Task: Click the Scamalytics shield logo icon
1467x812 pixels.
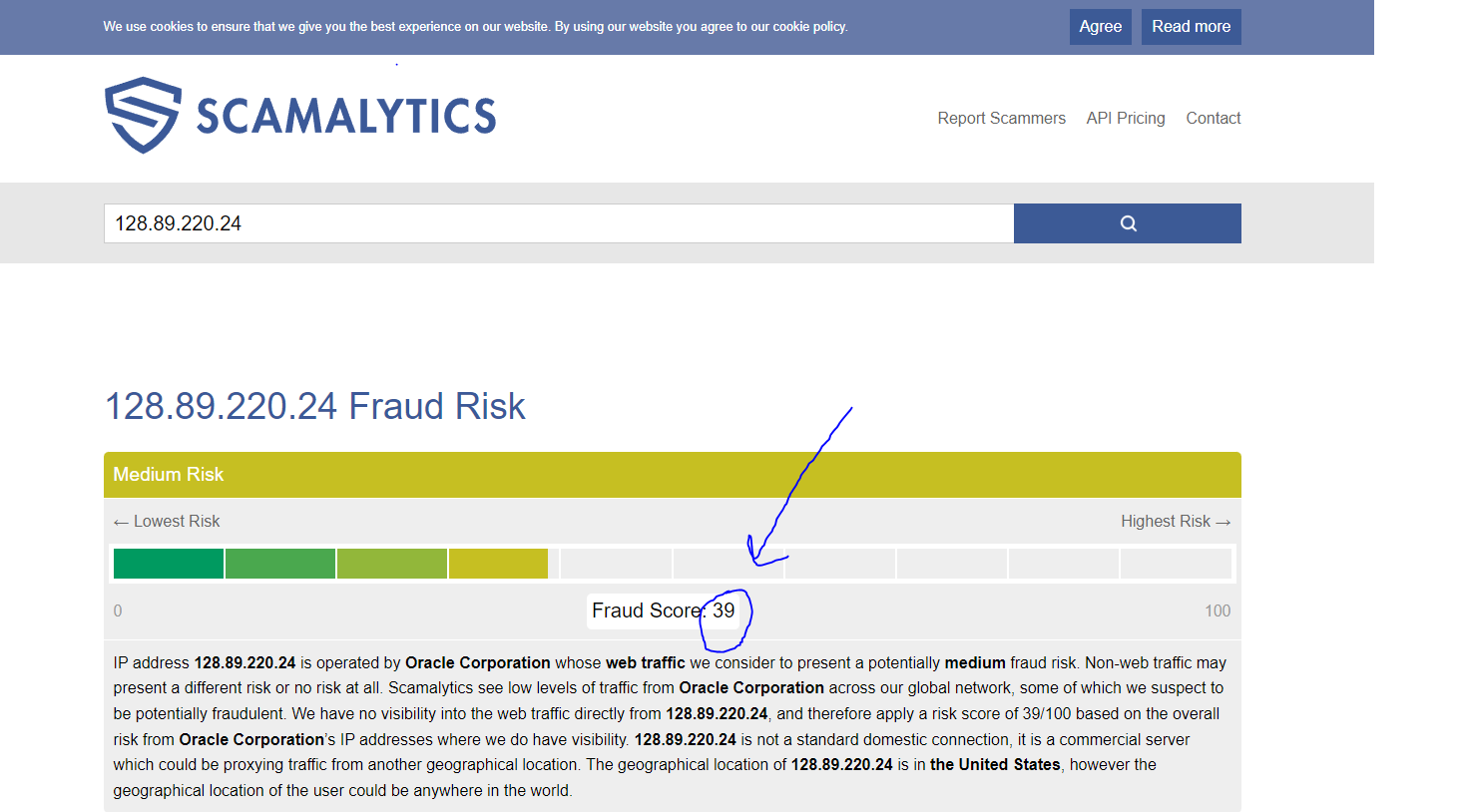Action: (143, 115)
